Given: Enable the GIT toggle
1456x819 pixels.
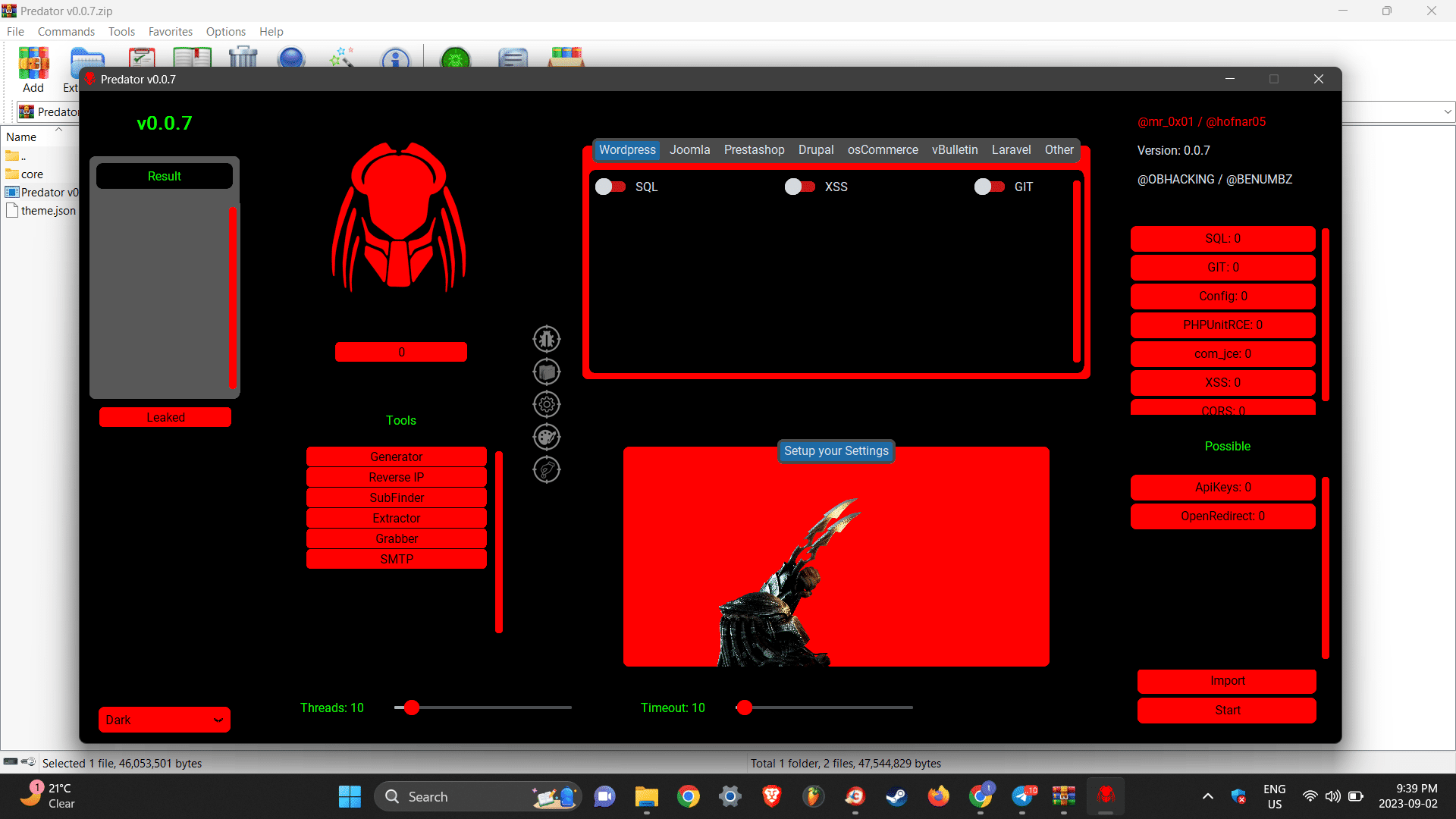Looking at the screenshot, I should [989, 187].
